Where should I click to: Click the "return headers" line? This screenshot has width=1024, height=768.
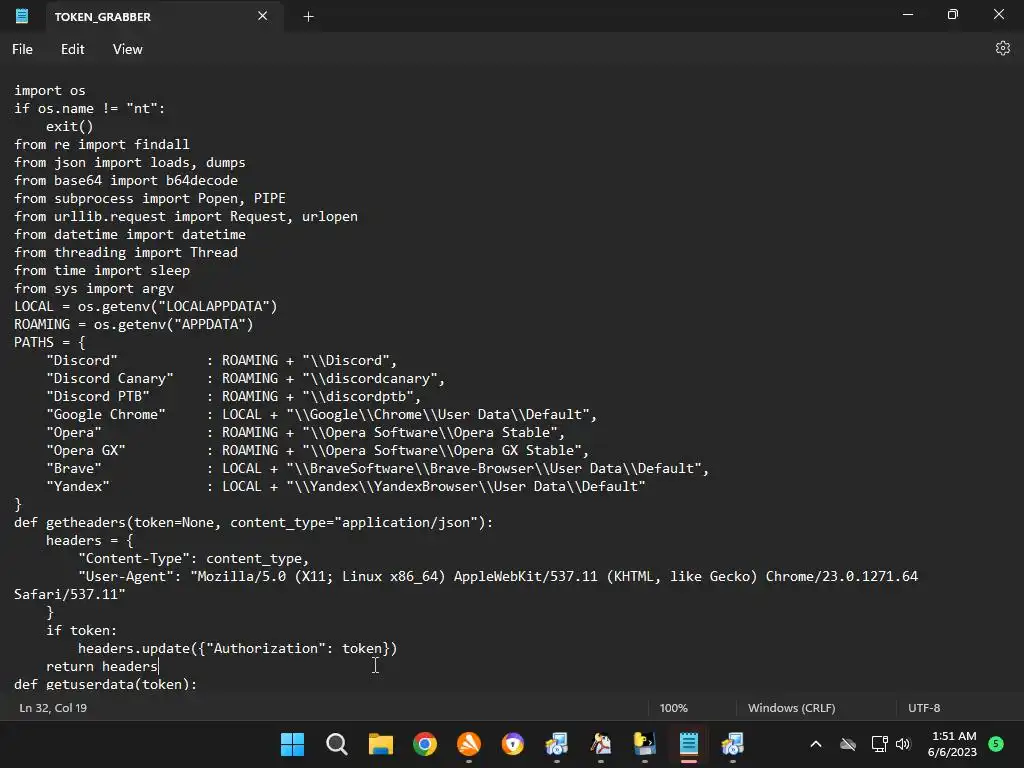tap(102, 667)
